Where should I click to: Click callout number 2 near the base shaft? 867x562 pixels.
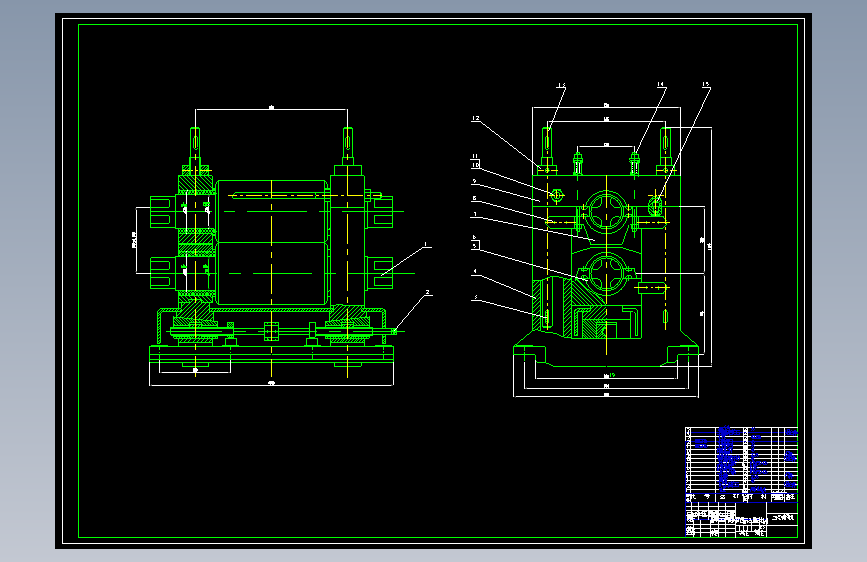[x=427, y=292]
